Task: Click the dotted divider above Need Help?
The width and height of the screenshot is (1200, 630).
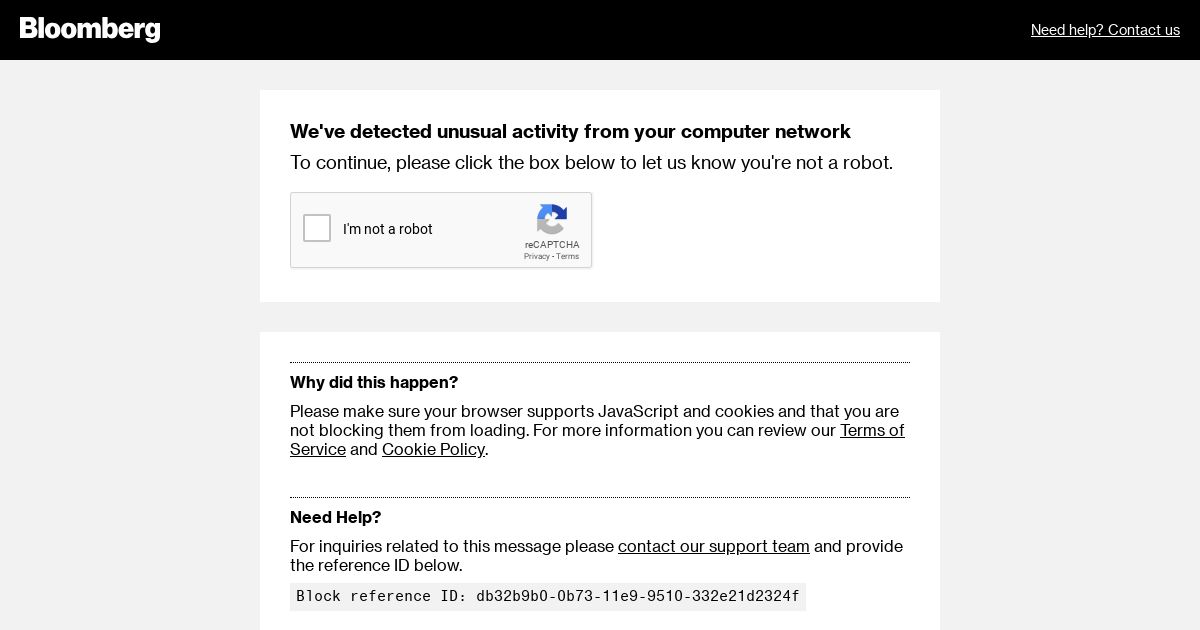Action: [x=600, y=497]
